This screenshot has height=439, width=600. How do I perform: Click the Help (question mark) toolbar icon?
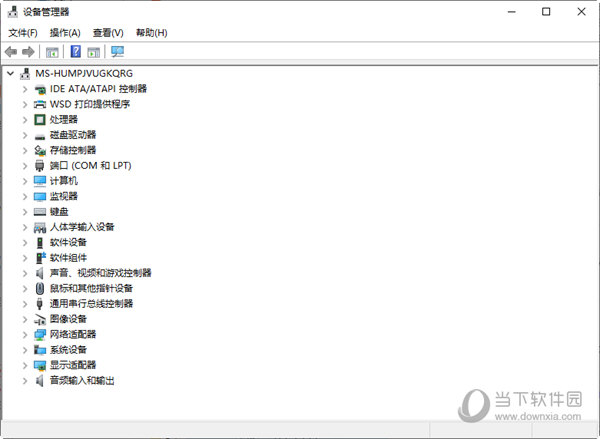click(x=75, y=52)
